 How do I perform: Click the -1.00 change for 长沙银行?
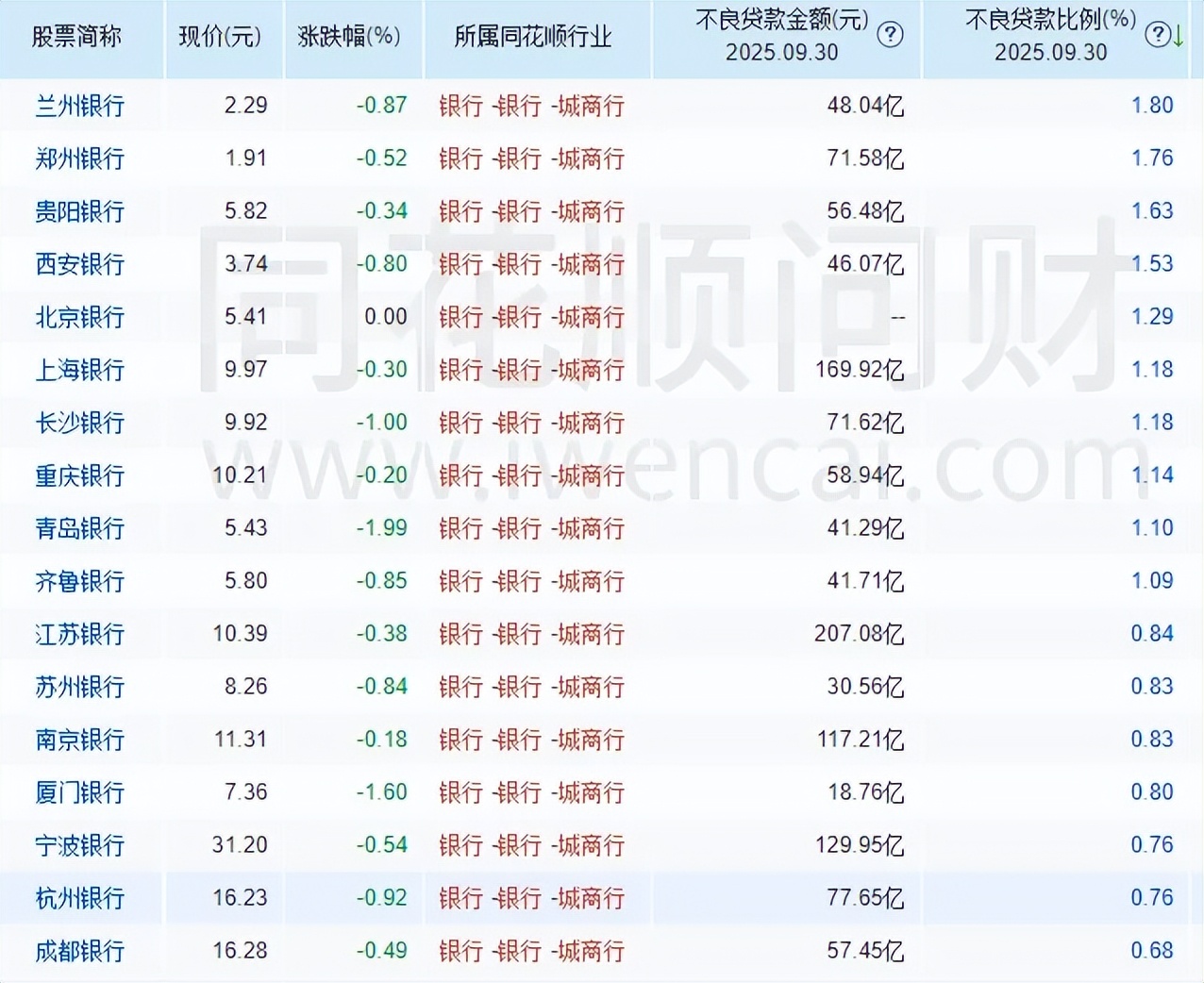click(x=381, y=422)
